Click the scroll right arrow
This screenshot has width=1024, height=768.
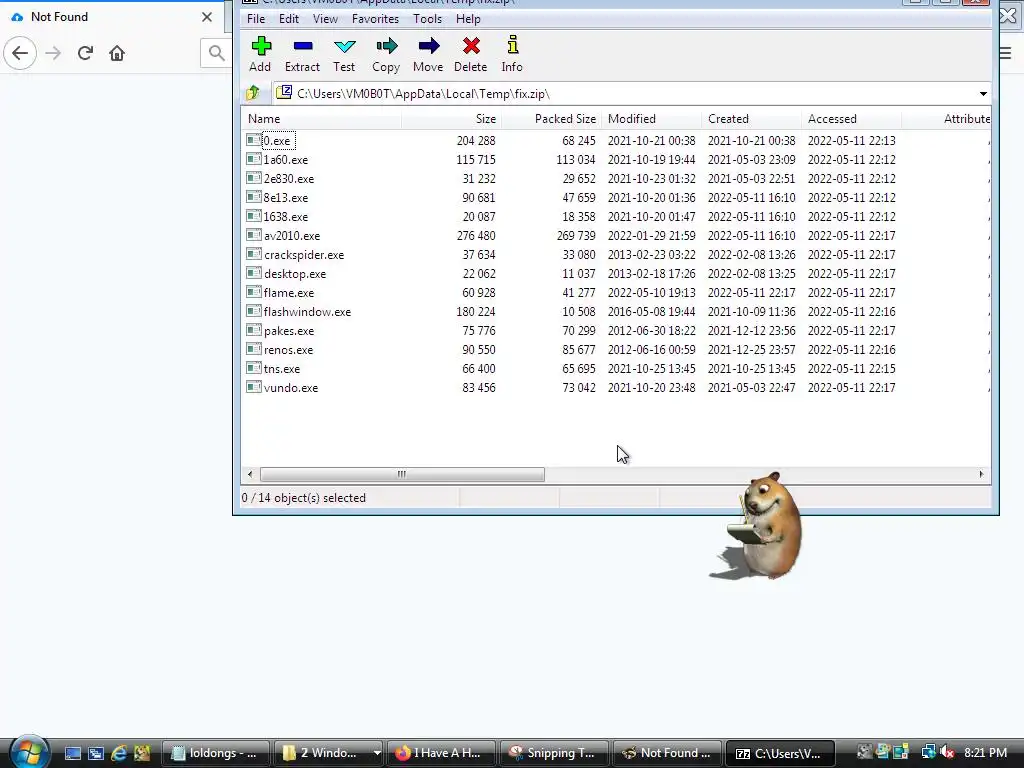point(981,474)
